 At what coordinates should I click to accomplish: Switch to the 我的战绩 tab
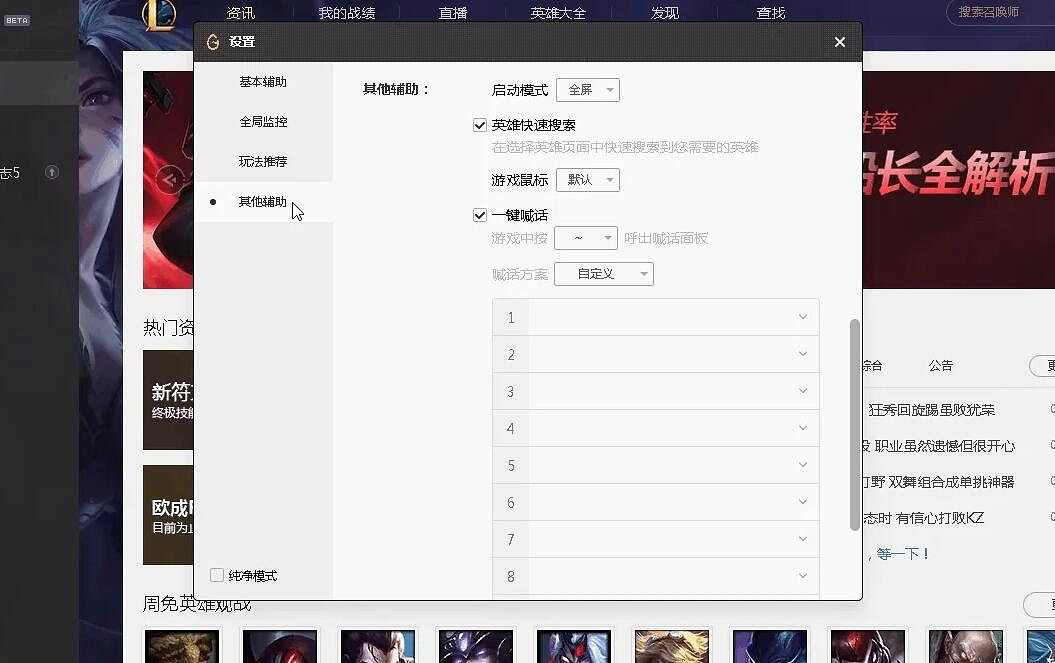point(348,13)
